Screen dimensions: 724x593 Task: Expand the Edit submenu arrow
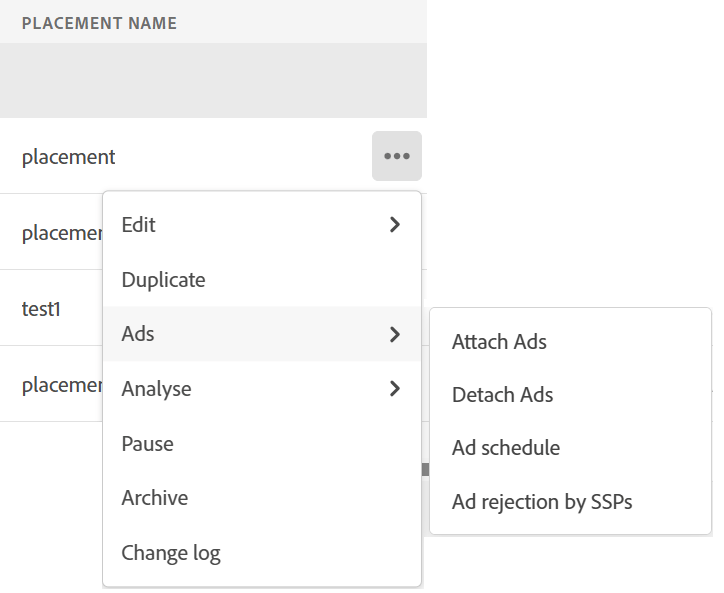395,225
